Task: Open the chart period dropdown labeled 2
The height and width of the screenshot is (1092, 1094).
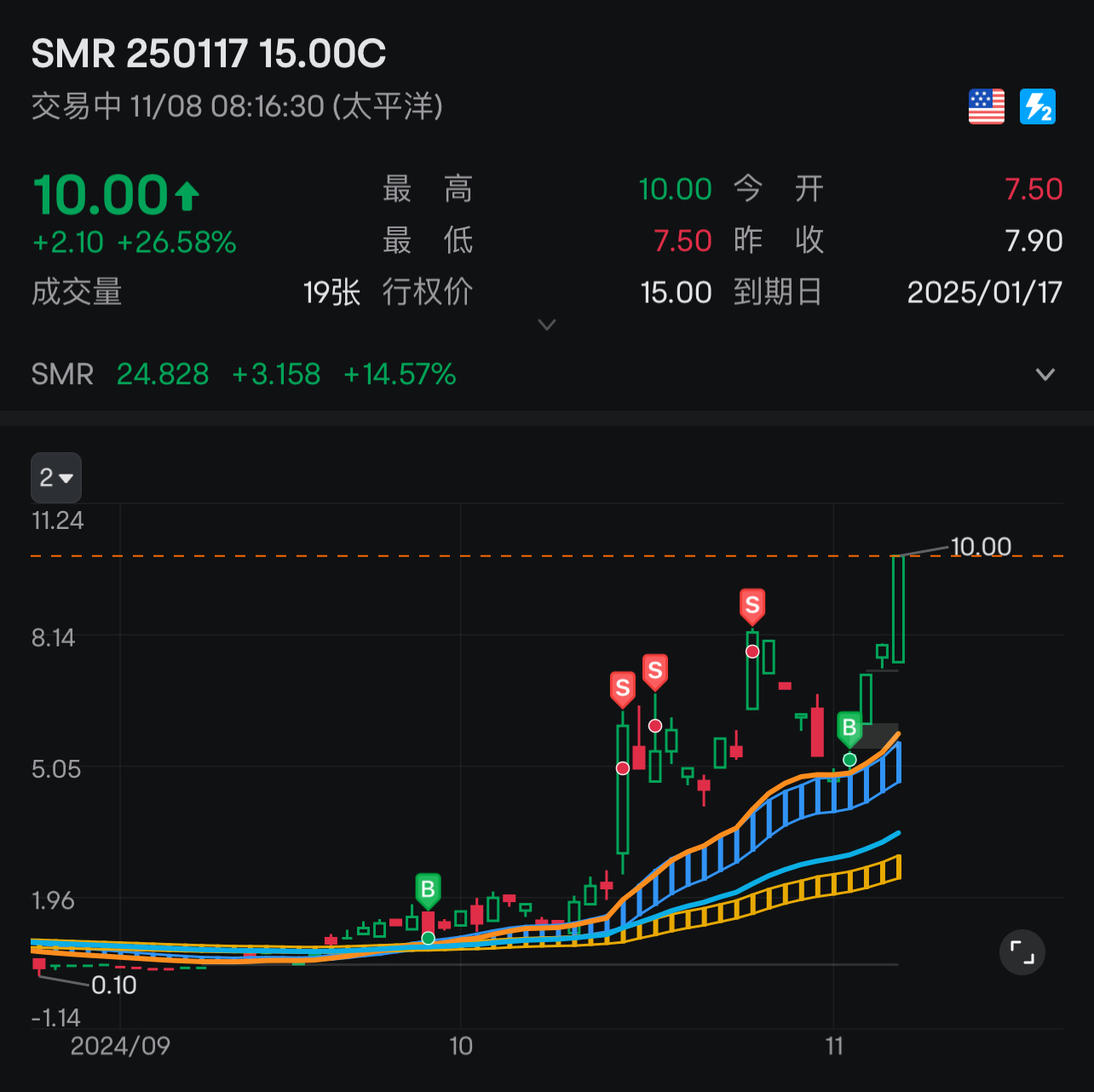Action: (56, 478)
